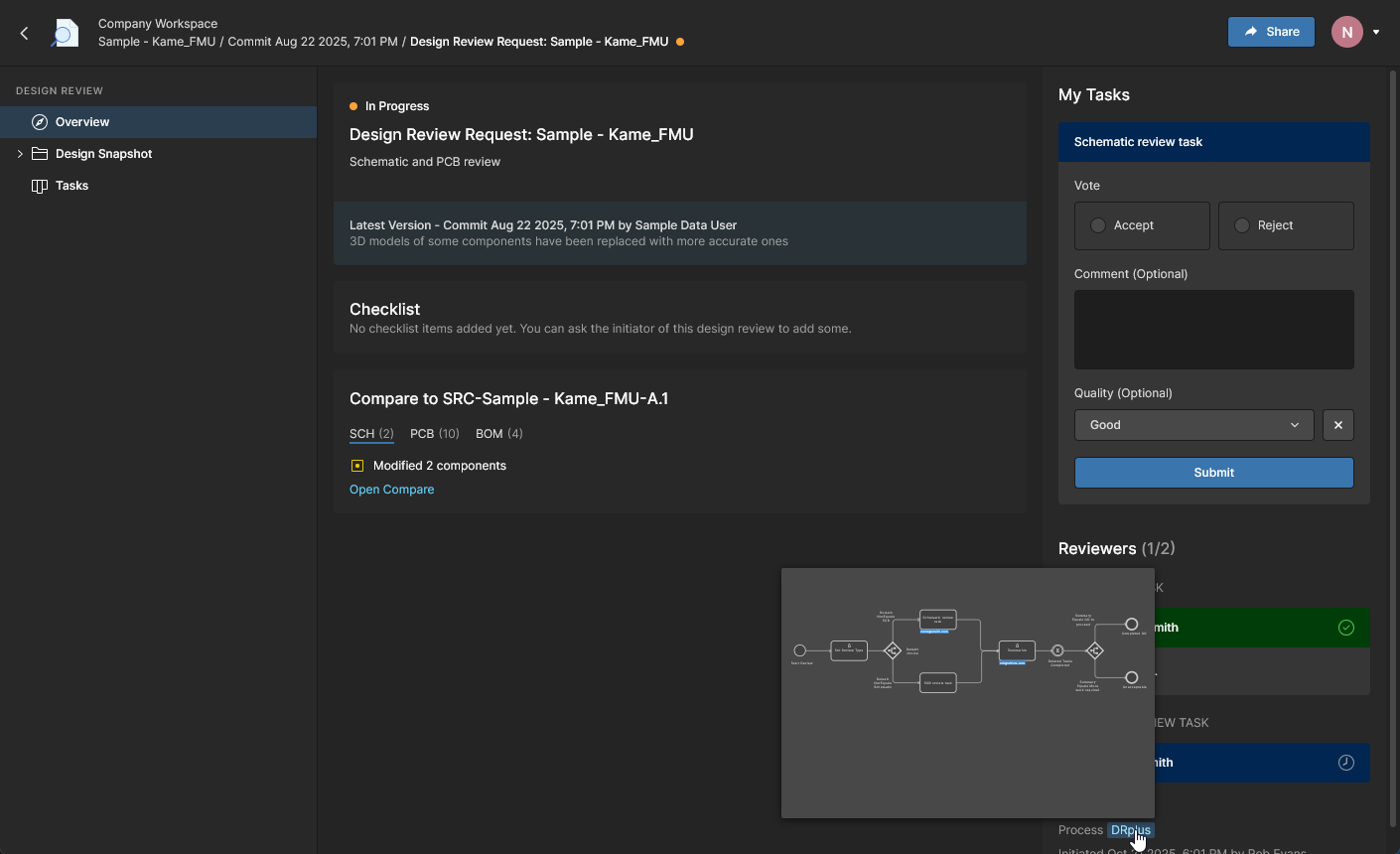Click the pending clock icon on reviewer
Image resolution: width=1400 pixels, height=854 pixels.
1346,763
